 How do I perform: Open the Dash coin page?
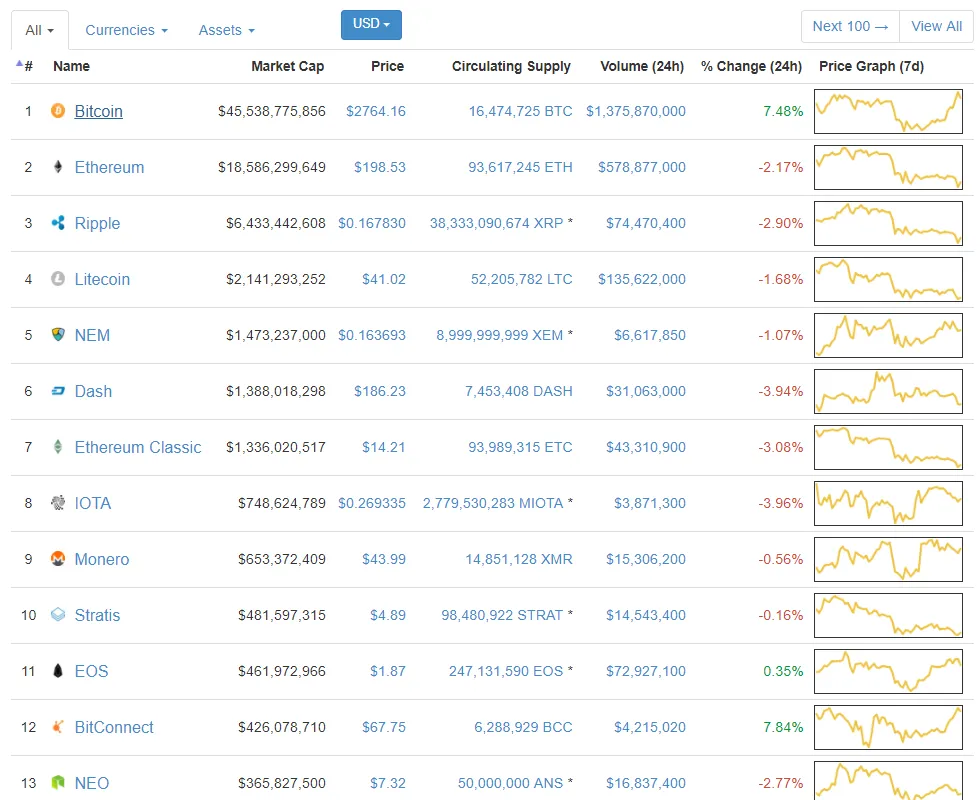point(93,391)
